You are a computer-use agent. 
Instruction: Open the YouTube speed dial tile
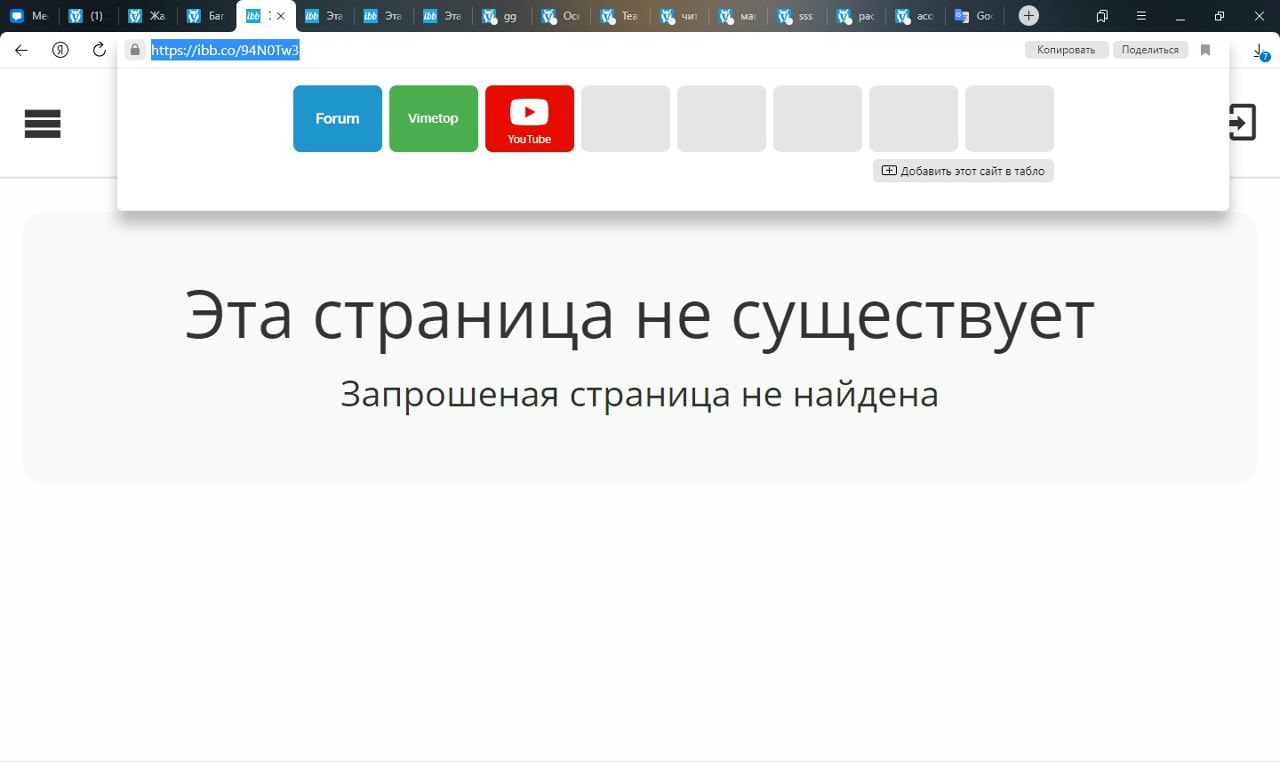[529, 118]
